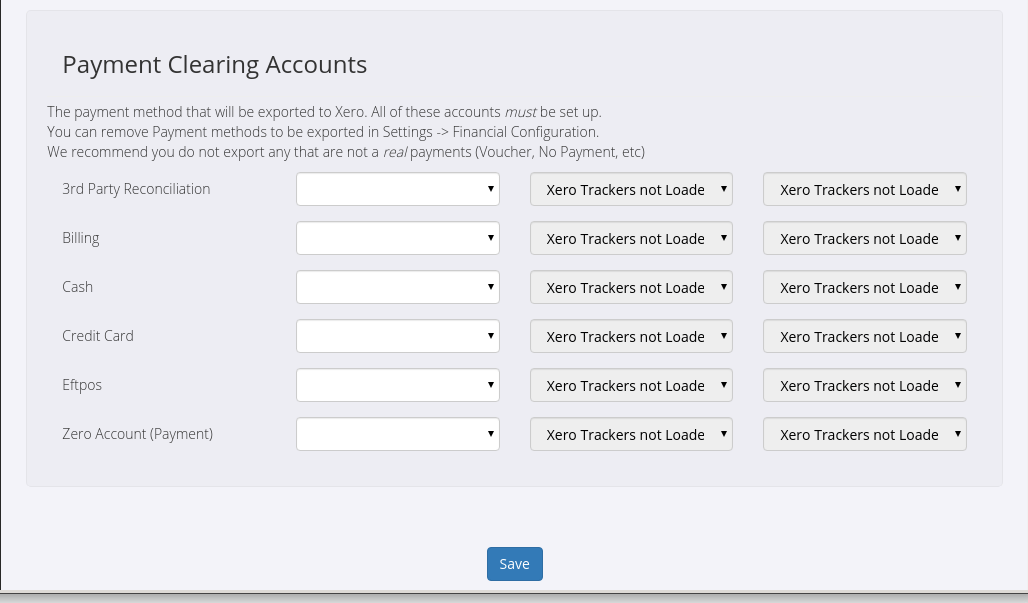Expand second Xero tracker dropdown for Eftpos
Viewport: 1028px width, 603px height.
coord(864,385)
